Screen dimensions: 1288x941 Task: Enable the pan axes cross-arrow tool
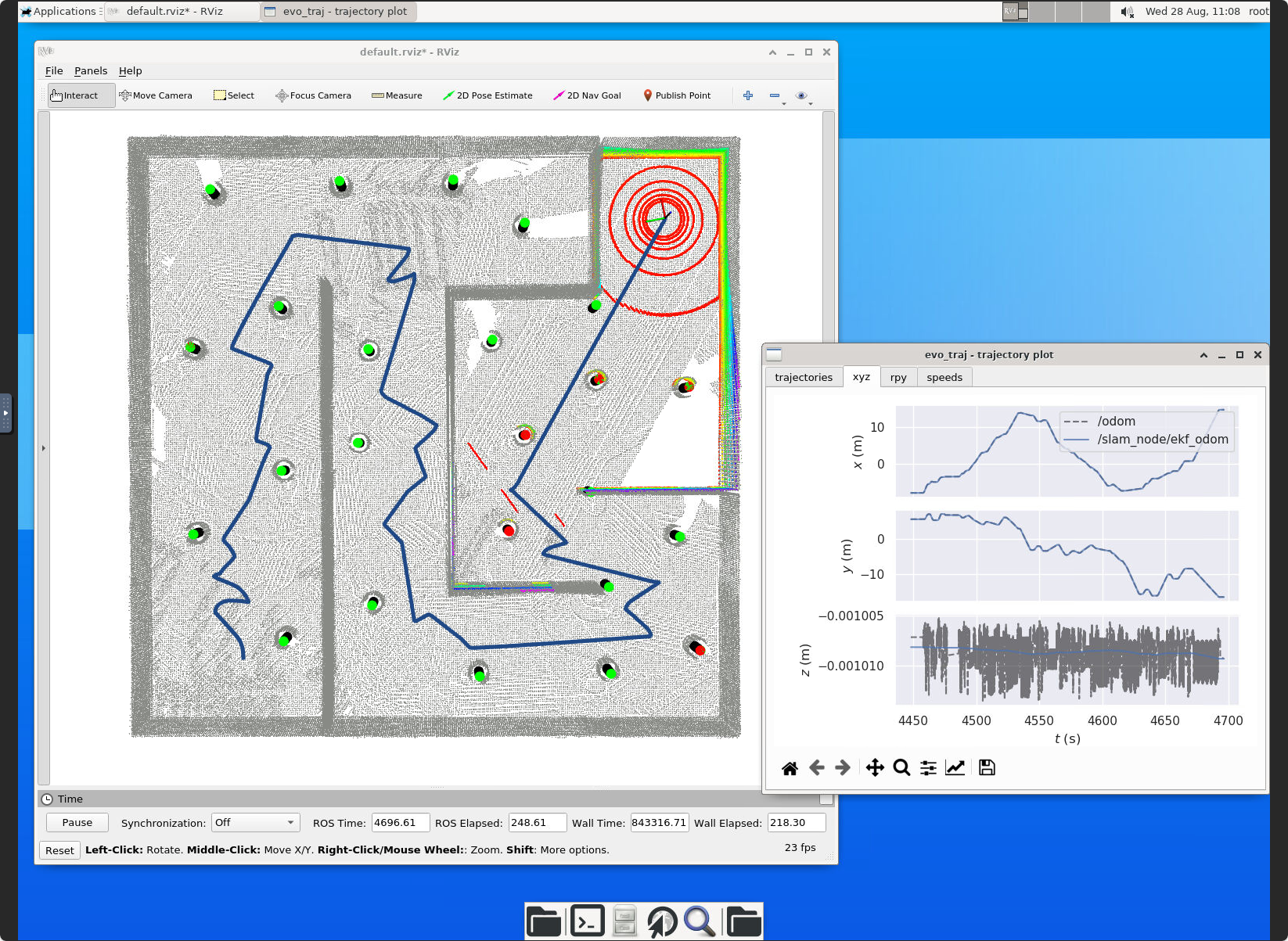(875, 768)
